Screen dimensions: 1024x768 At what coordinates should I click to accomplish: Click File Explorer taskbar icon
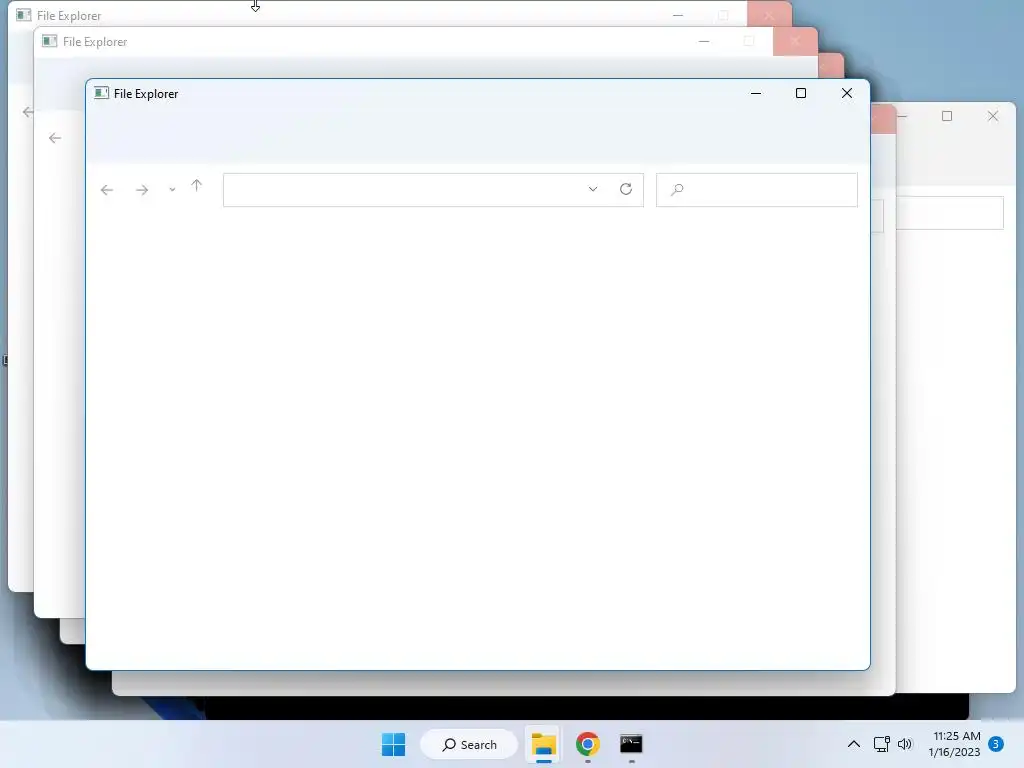click(x=543, y=744)
